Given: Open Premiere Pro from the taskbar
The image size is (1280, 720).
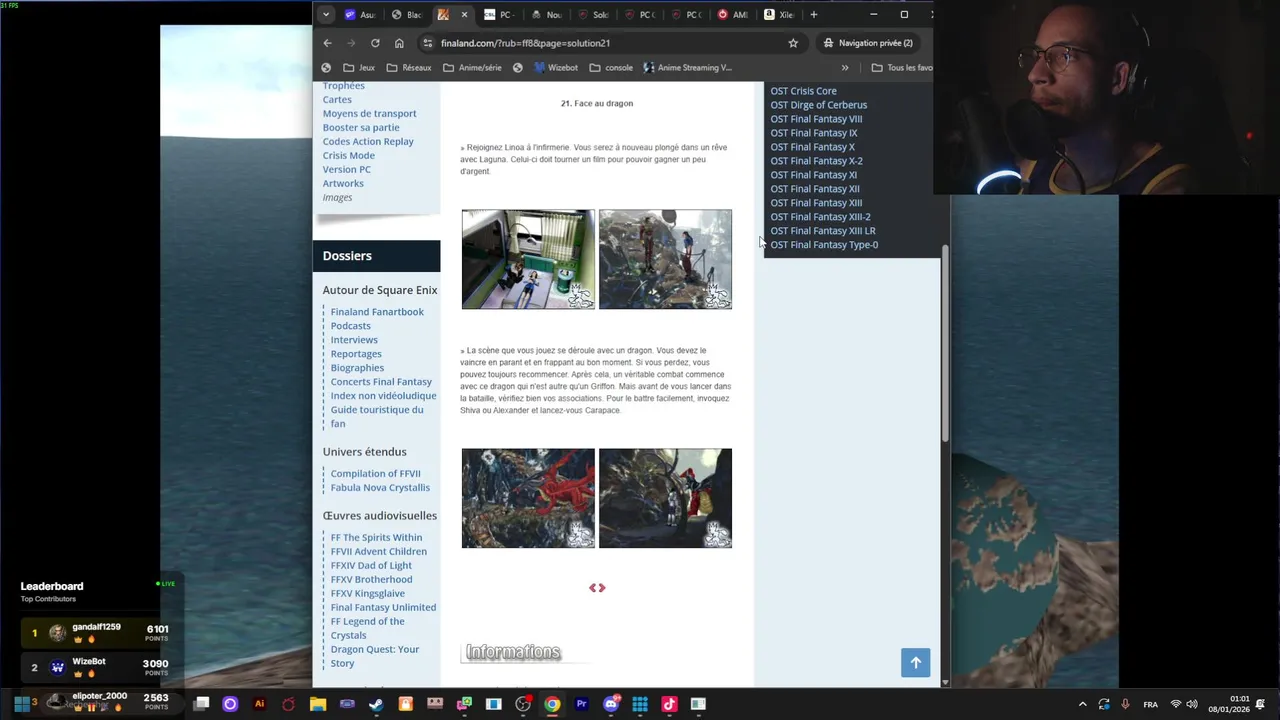Looking at the screenshot, I should (581, 704).
